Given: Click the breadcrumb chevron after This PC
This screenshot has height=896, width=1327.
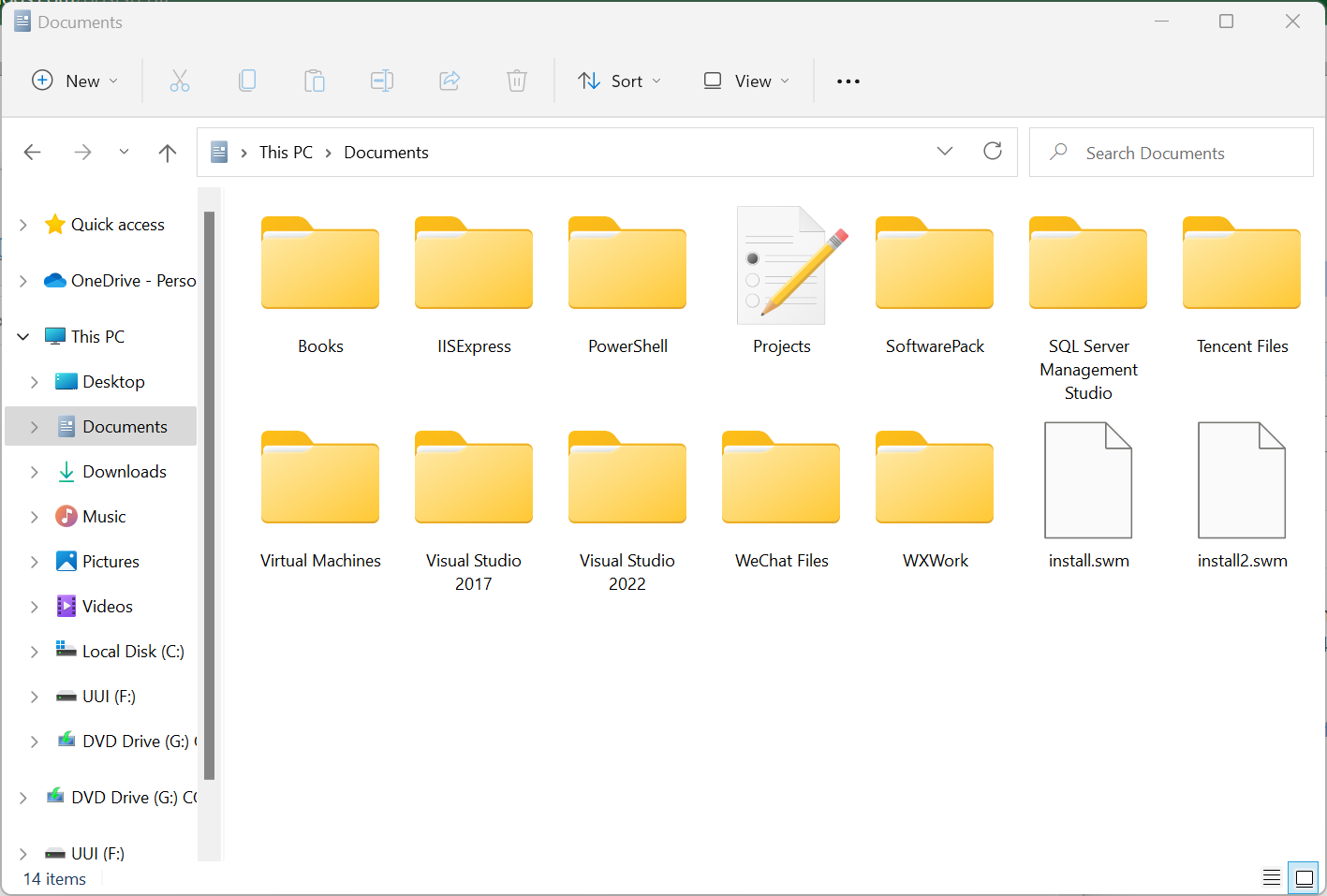Looking at the screenshot, I should point(329,153).
